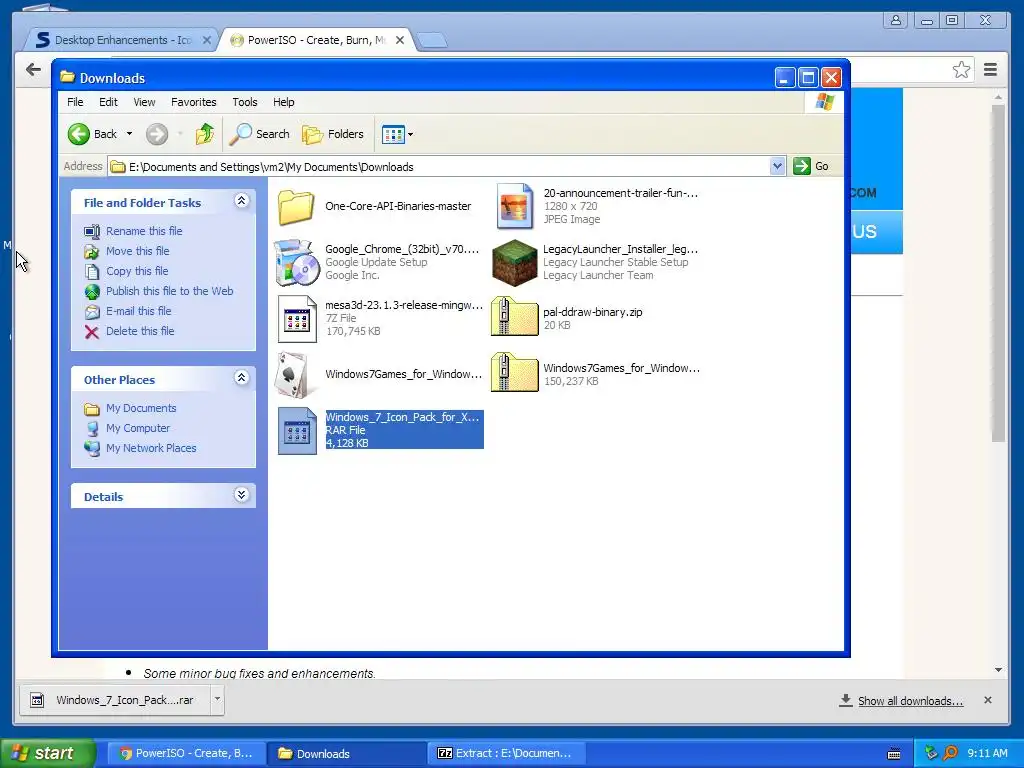Viewport: 1024px width, 768px height.
Task: Open downloaded Windows_7_Icon_Pack rar in download bar
Action: point(114,700)
